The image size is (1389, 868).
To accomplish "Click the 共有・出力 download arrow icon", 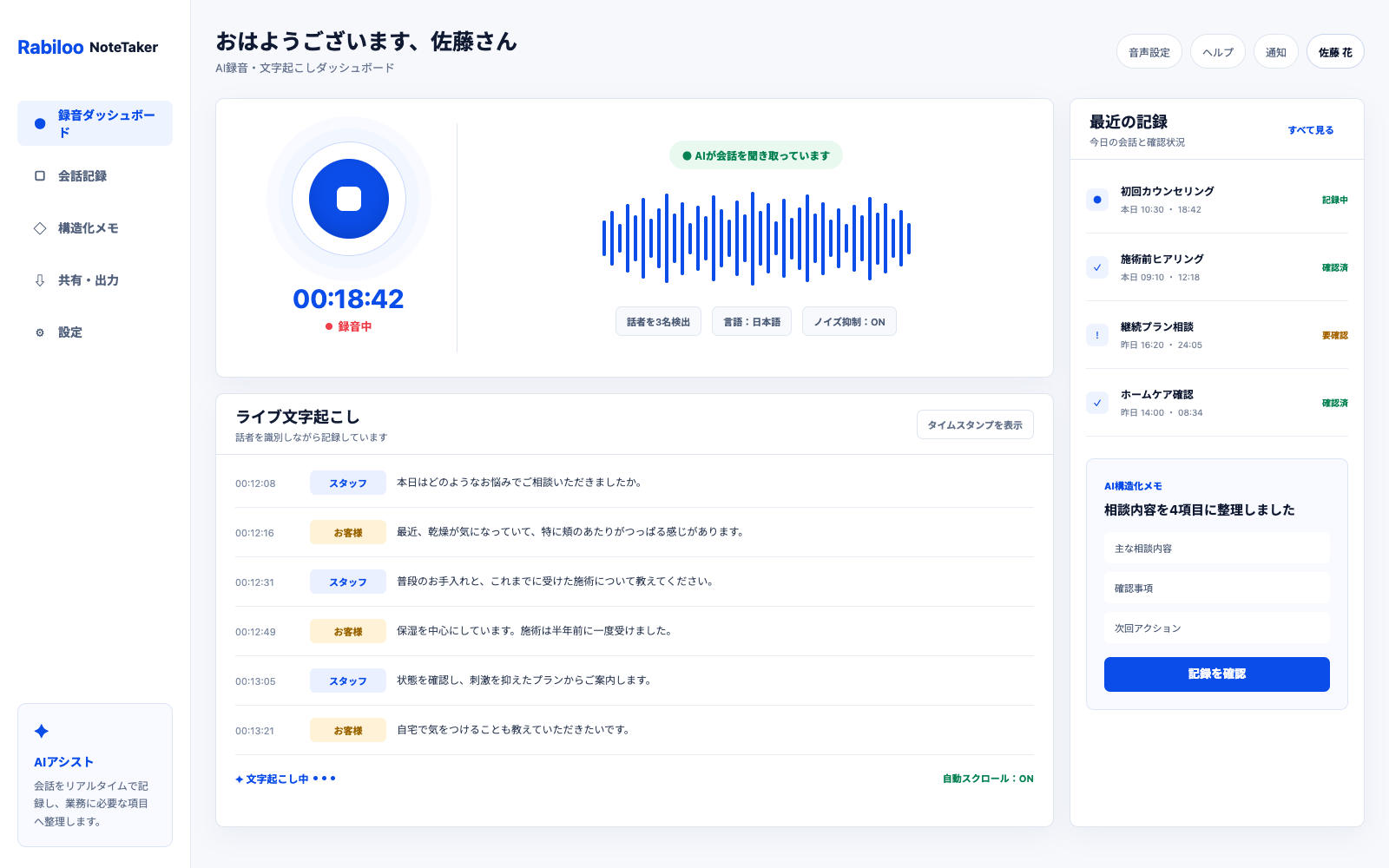I will pyautogui.click(x=40, y=280).
